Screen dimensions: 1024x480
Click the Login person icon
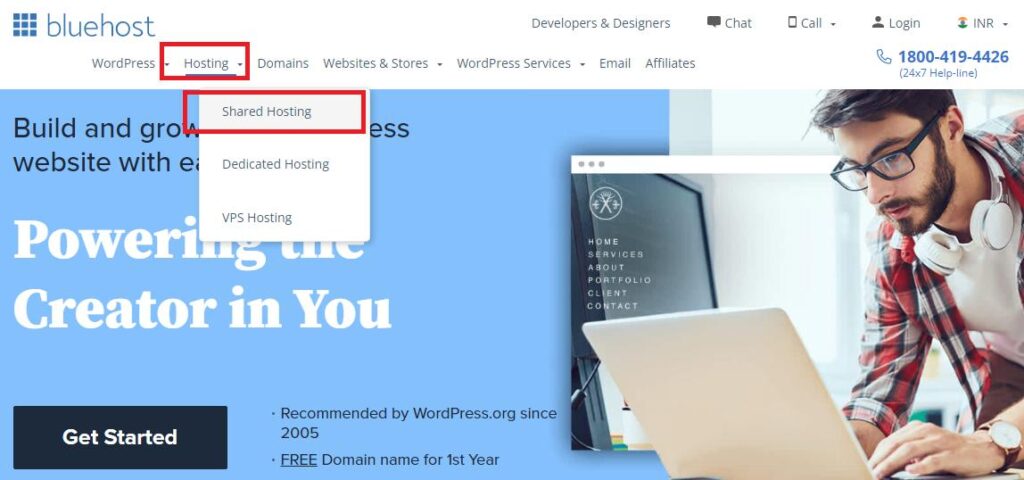(x=878, y=22)
